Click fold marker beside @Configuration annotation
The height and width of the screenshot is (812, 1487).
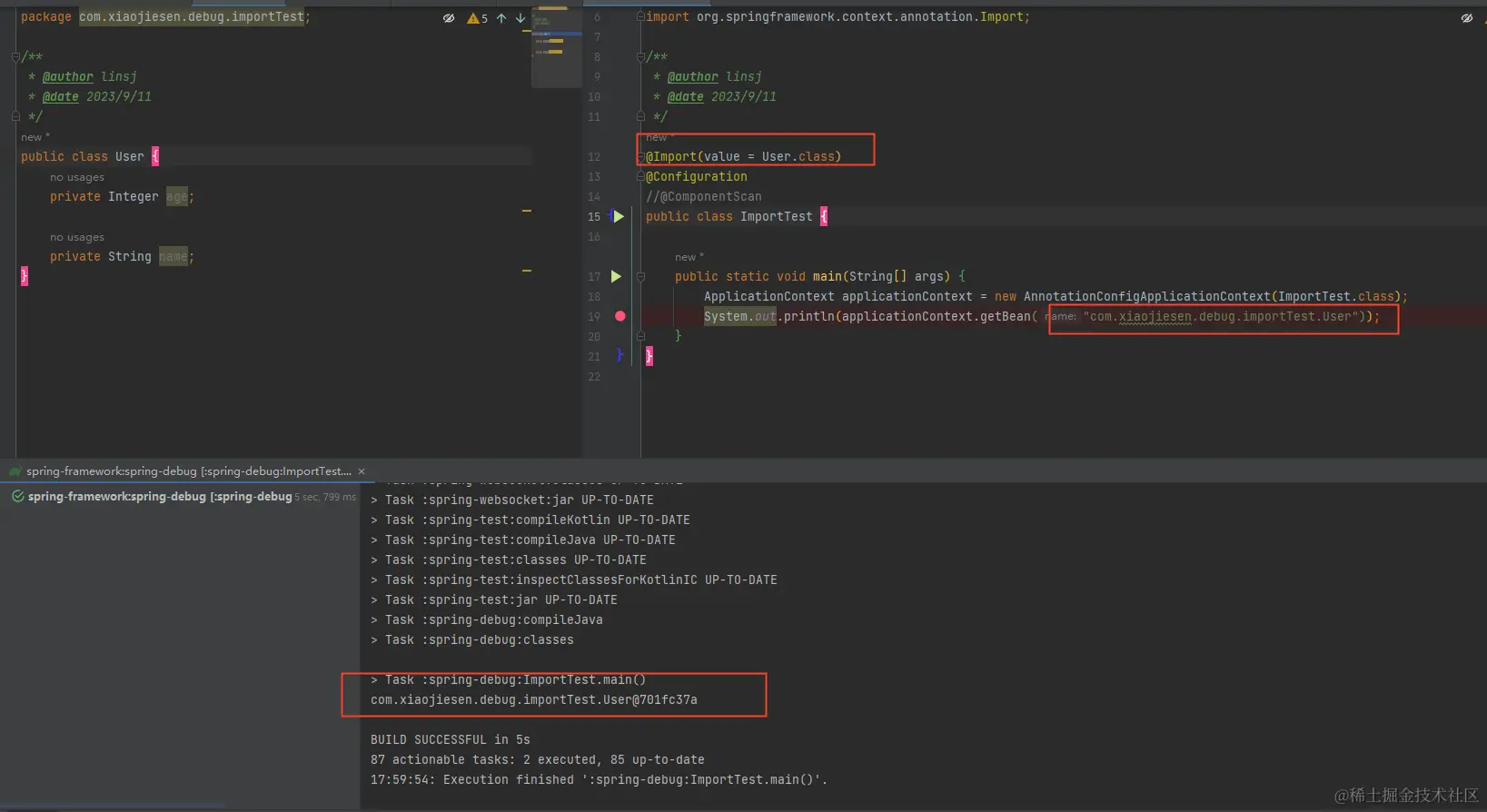point(640,176)
